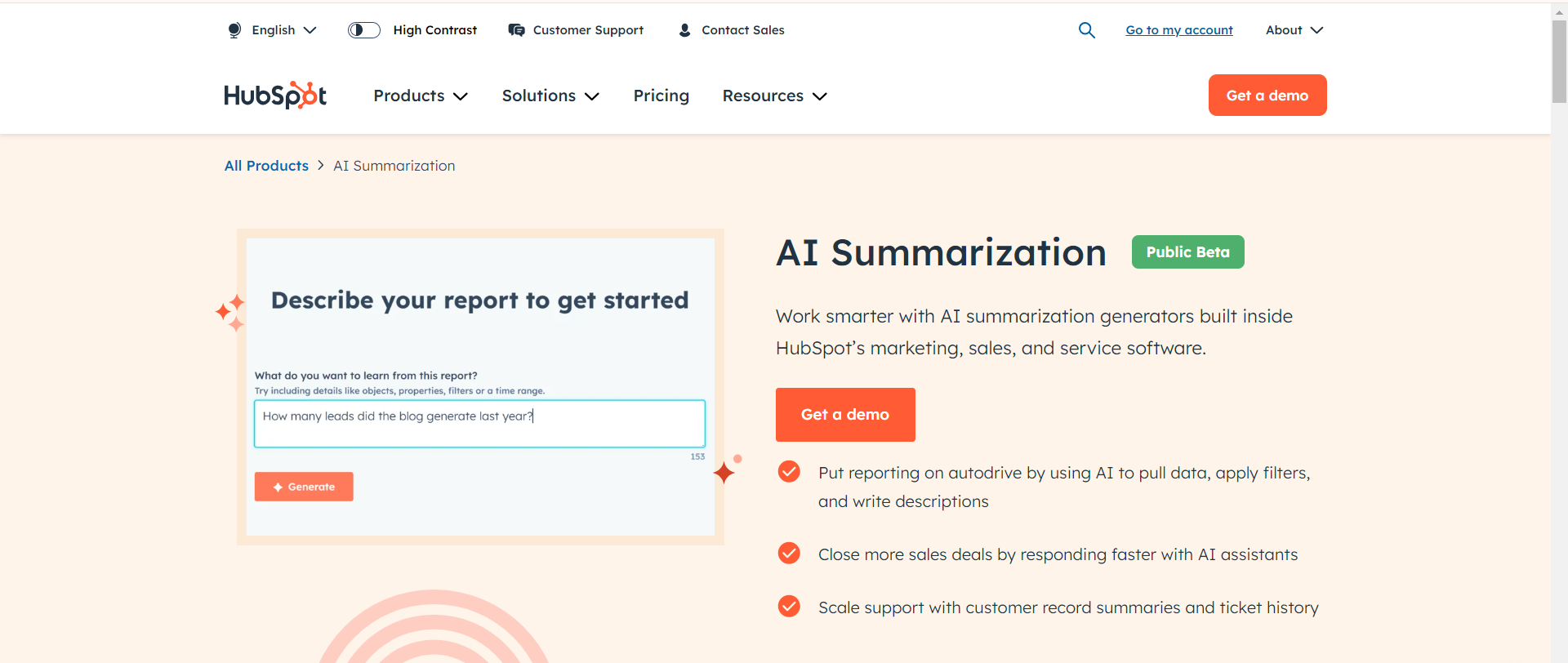Click the Get a demo button under description
Image resolution: width=1568 pixels, height=663 pixels.
tap(845, 415)
